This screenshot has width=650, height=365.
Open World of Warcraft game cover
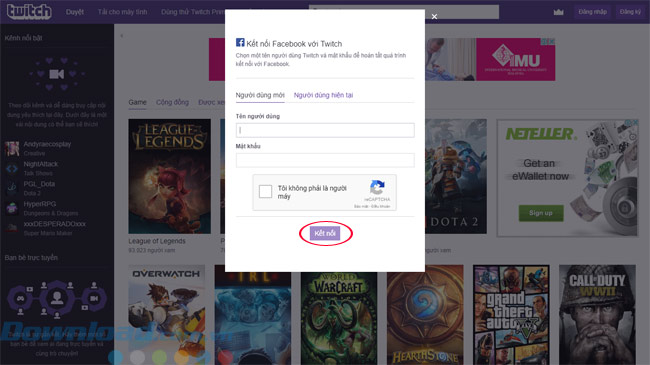(x=339, y=319)
